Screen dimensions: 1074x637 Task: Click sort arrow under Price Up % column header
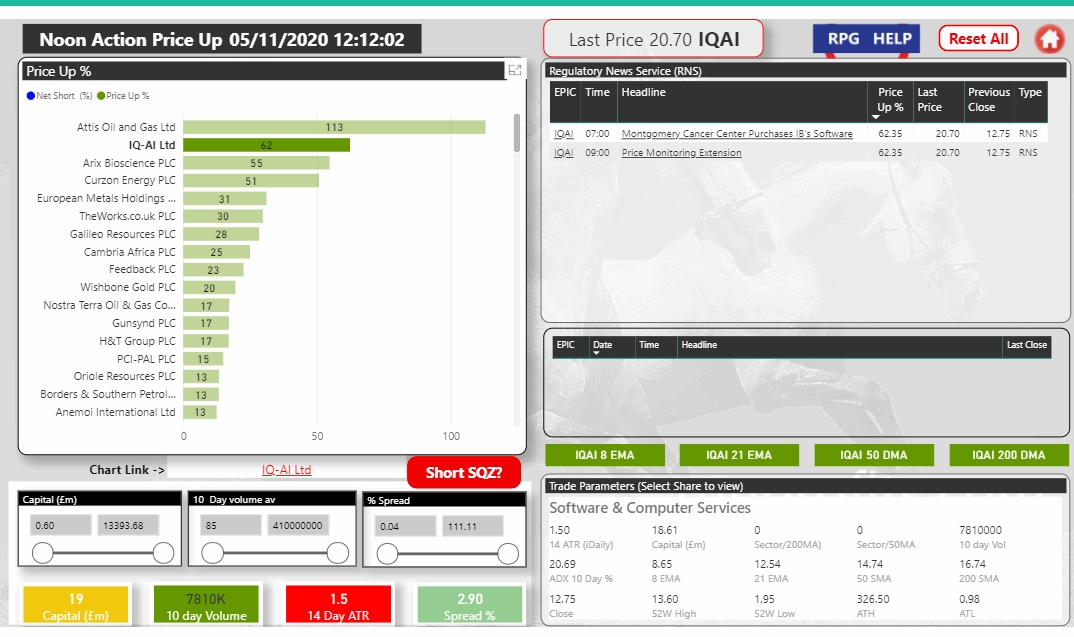coord(875,117)
